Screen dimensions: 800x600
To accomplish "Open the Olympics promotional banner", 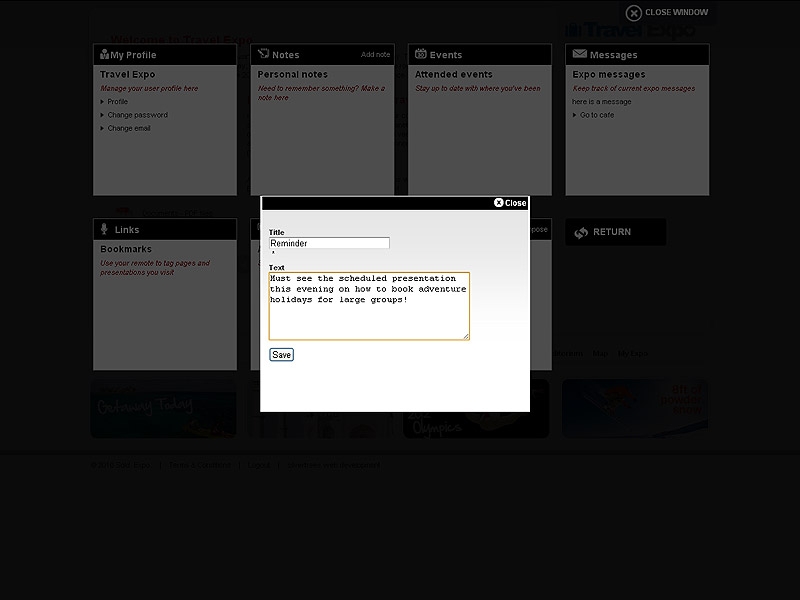I will pos(476,410).
